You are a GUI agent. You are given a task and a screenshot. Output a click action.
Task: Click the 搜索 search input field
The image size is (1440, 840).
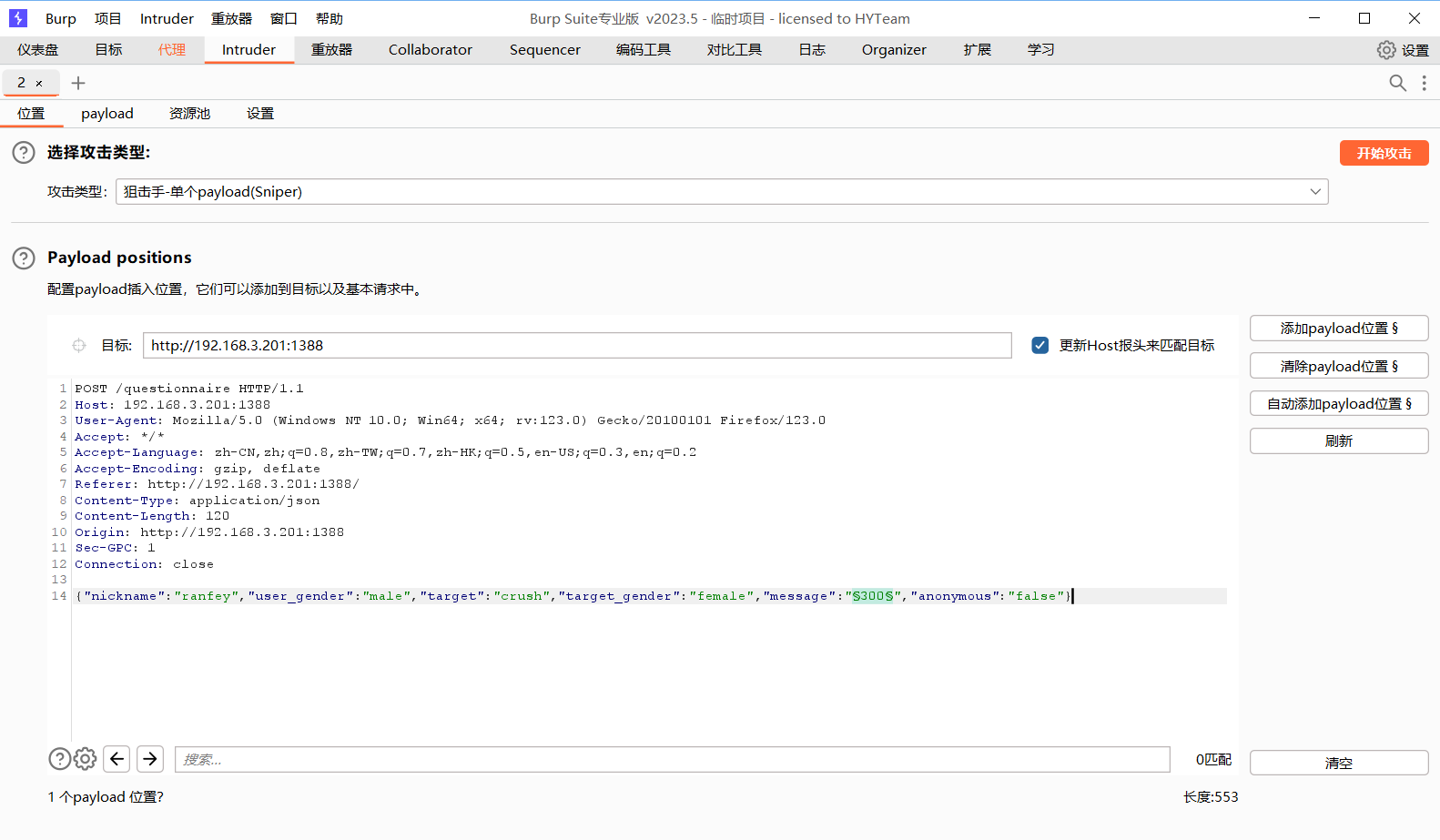[672, 760]
